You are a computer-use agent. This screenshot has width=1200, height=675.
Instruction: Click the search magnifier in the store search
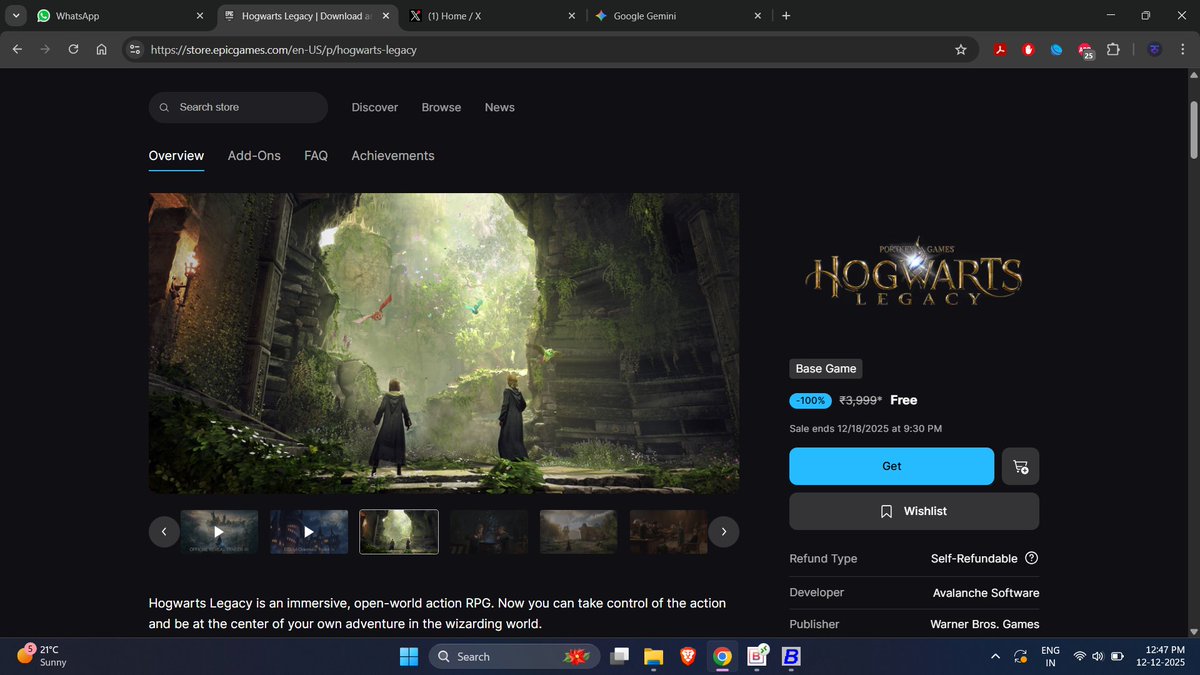(x=164, y=107)
